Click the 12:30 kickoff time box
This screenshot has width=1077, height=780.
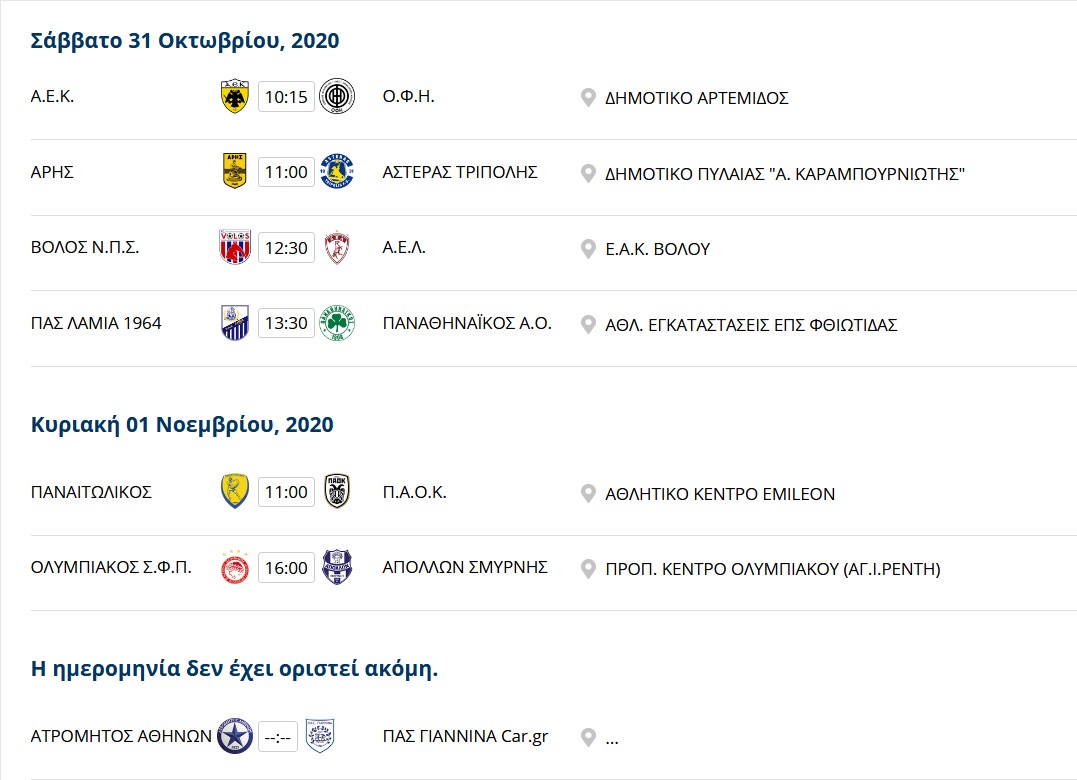286,248
